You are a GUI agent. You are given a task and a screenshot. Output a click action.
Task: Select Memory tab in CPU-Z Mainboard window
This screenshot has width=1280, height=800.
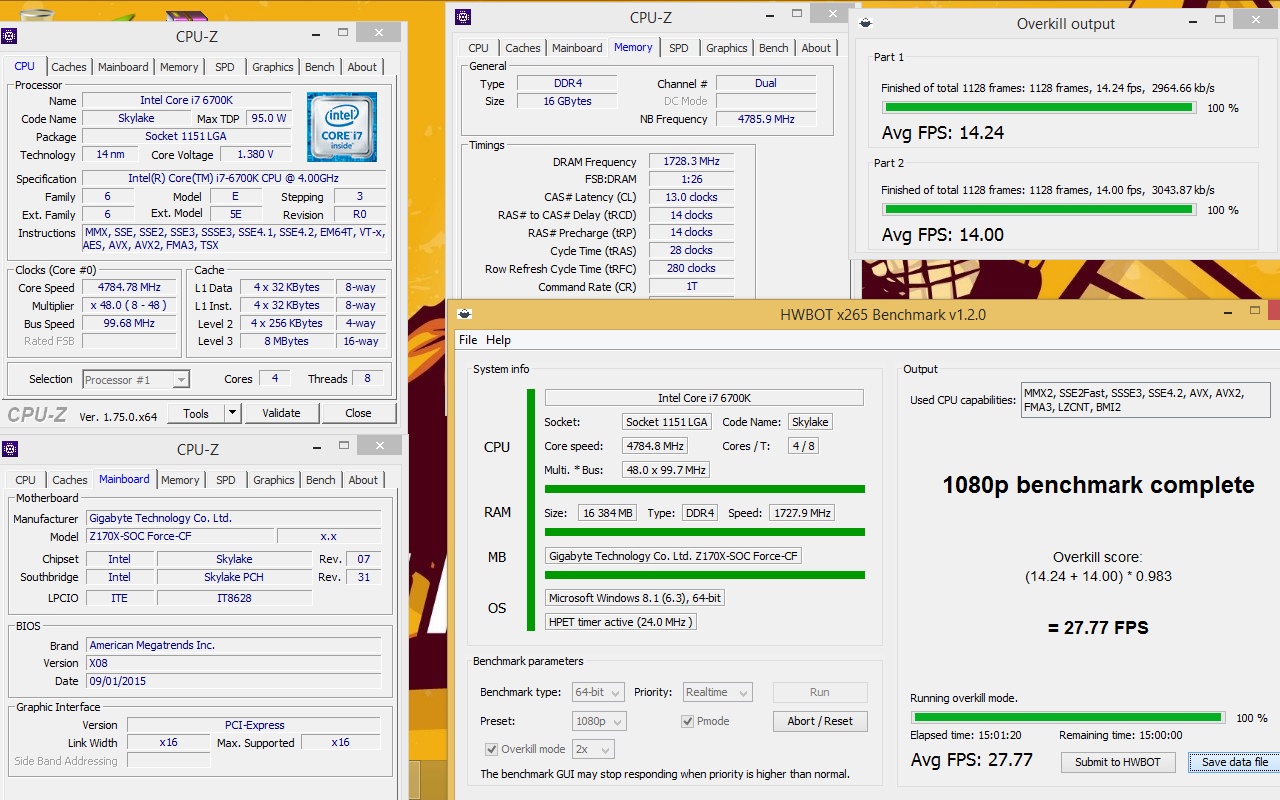click(180, 480)
